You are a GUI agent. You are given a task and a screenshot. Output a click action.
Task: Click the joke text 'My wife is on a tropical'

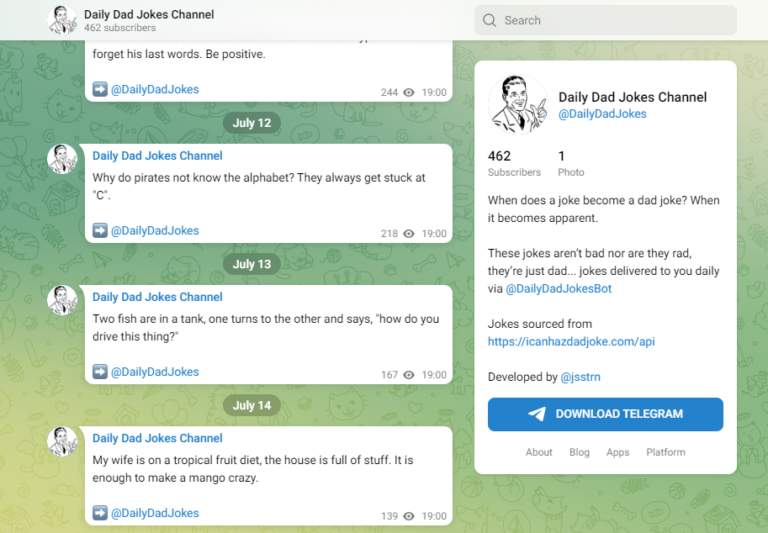pos(253,468)
